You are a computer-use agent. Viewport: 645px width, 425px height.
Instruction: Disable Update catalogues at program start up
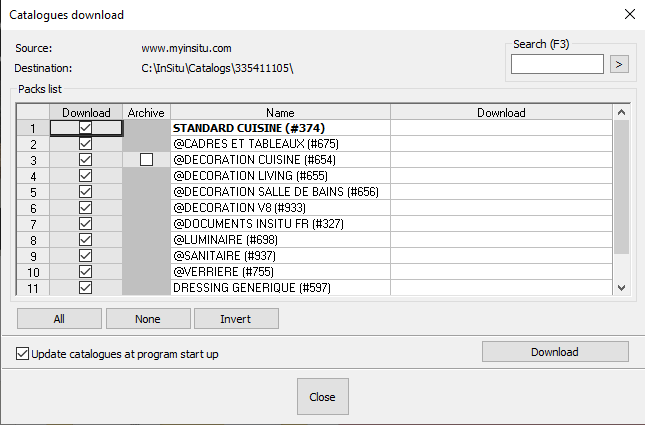point(23,354)
